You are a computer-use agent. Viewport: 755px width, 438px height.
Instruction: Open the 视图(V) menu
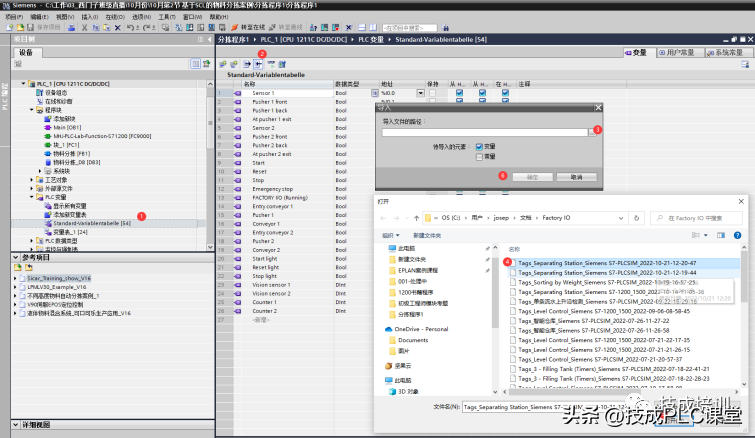coord(65,17)
